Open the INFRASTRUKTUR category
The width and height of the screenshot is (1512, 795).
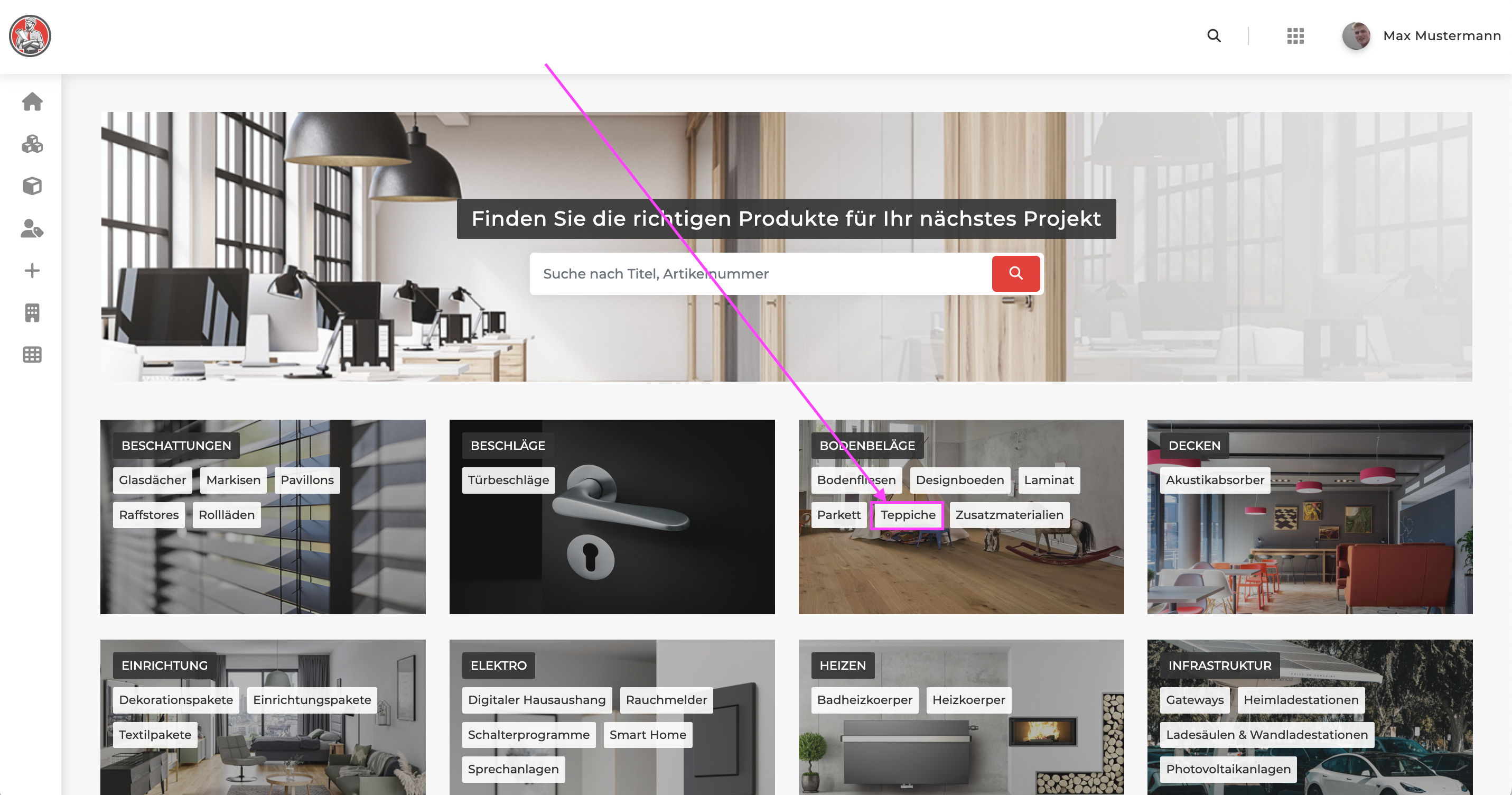1220,665
